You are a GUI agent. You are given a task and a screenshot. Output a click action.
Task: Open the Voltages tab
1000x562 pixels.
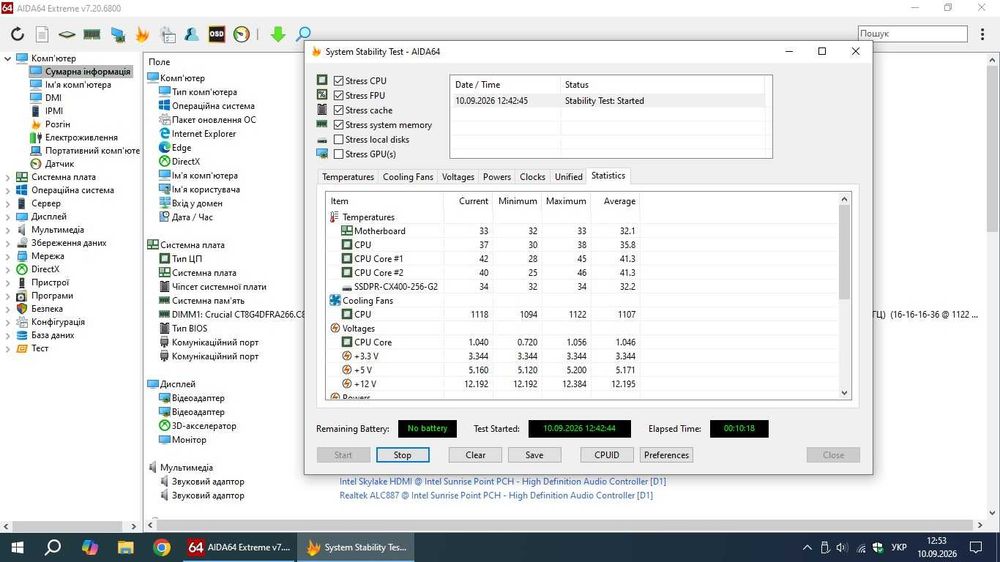pos(458,177)
